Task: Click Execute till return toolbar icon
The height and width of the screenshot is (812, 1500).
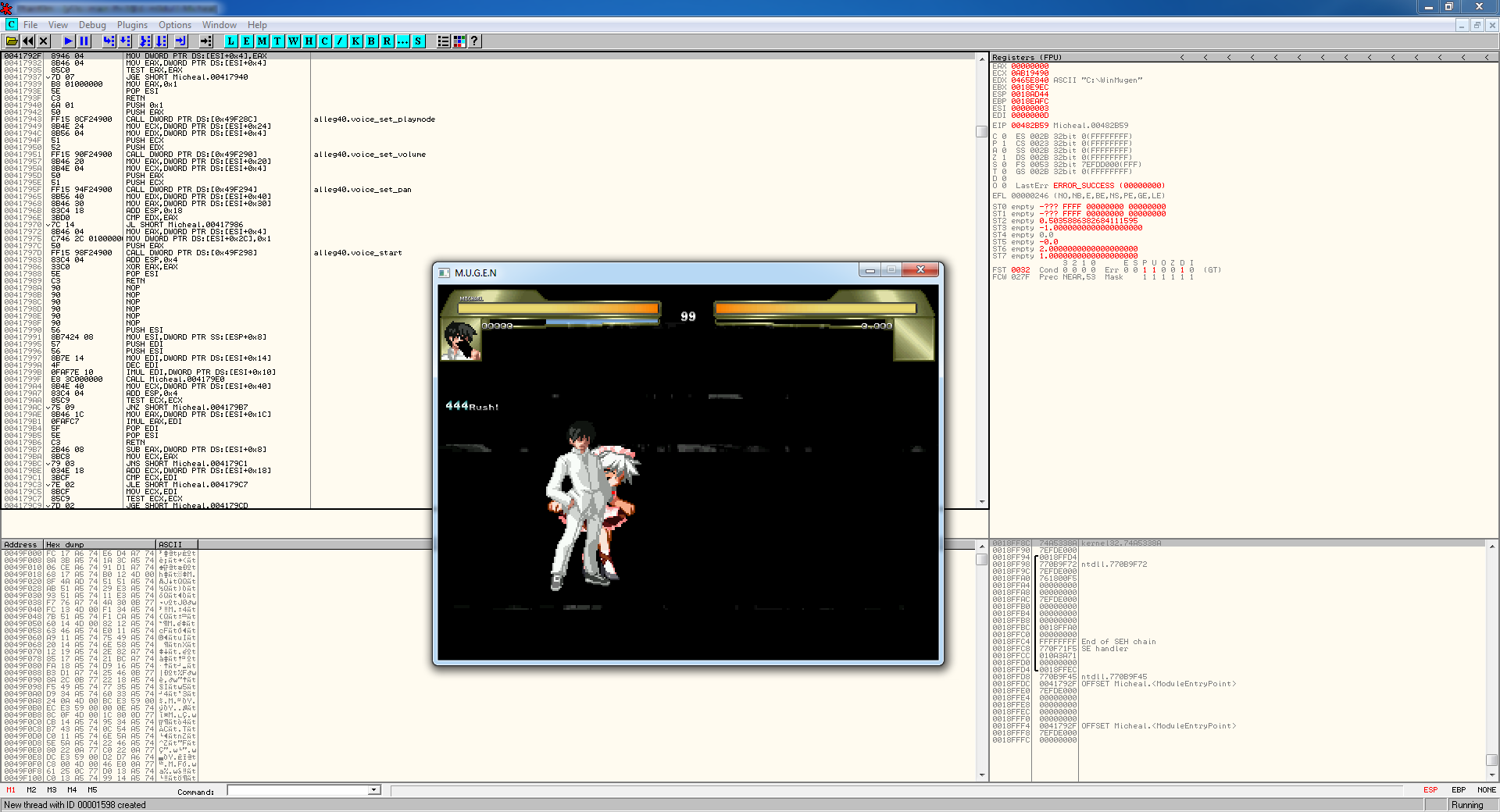Action: (181, 41)
